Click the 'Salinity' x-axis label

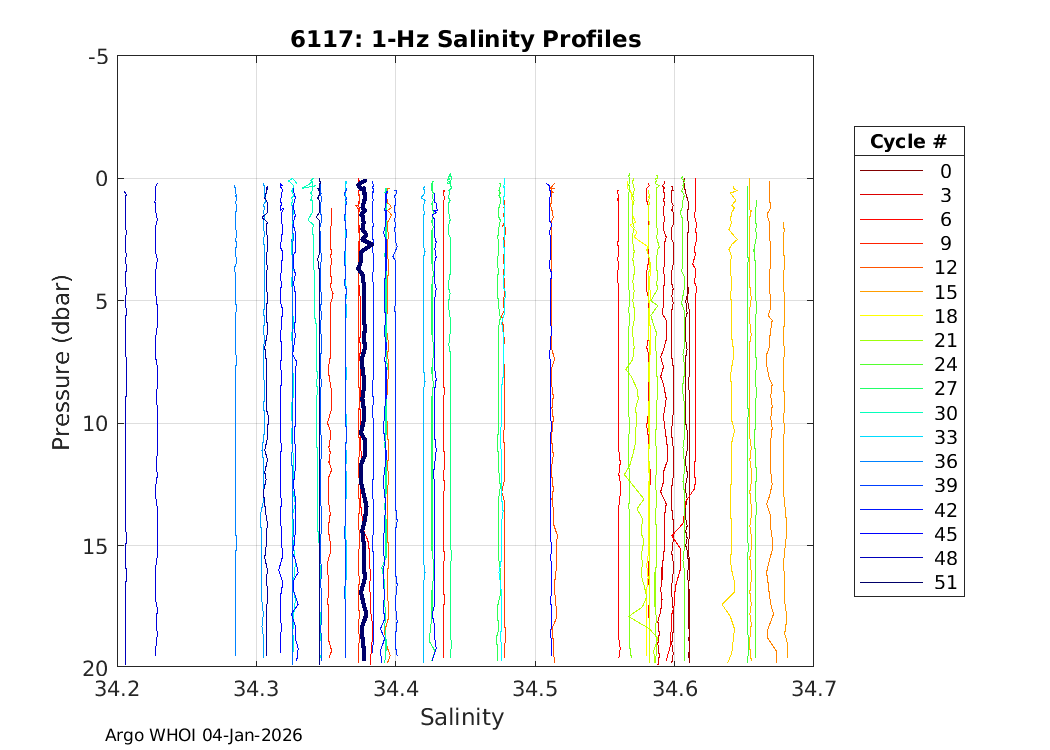click(x=462, y=717)
